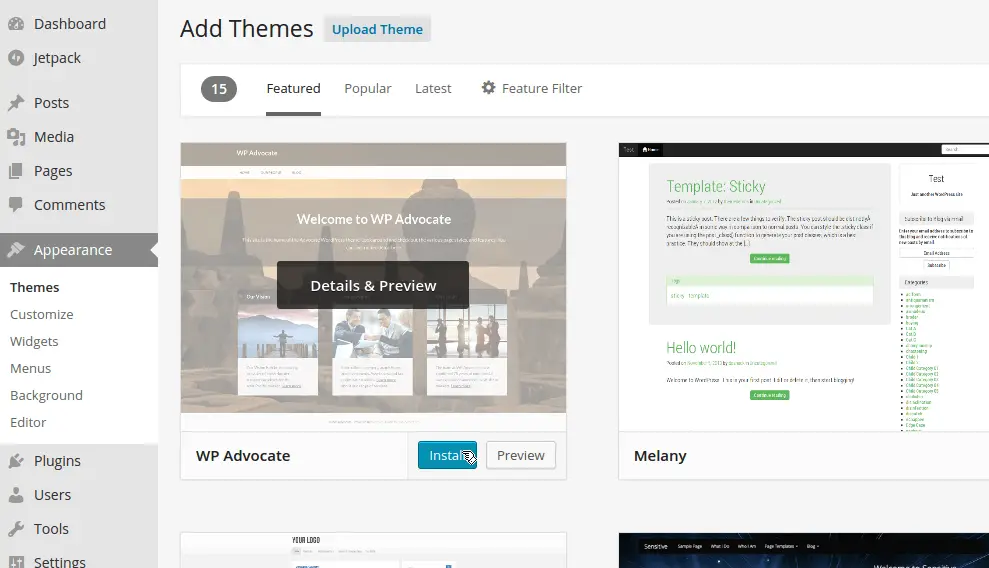Image resolution: width=989 pixels, height=568 pixels.
Task: Click the Appearance paintbrush icon
Action: click(x=16, y=250)
